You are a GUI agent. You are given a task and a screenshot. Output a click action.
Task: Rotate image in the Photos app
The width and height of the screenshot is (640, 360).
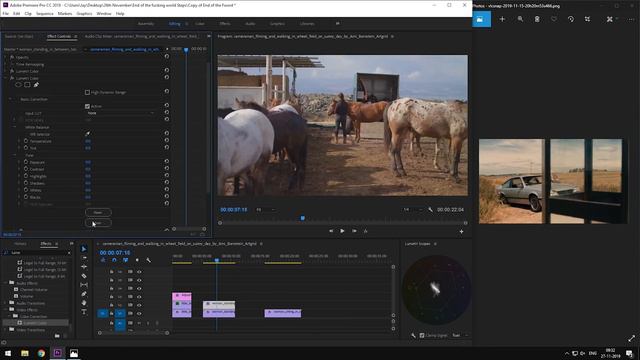click(571, 19)
